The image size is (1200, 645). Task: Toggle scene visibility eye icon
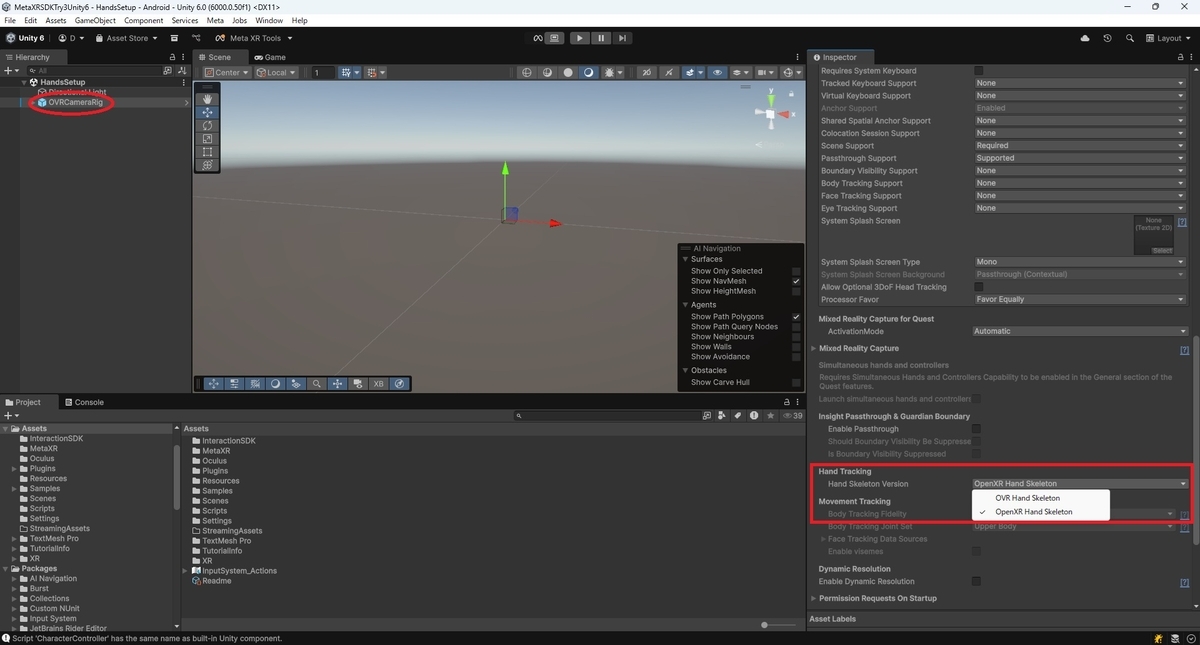(717, 73)
